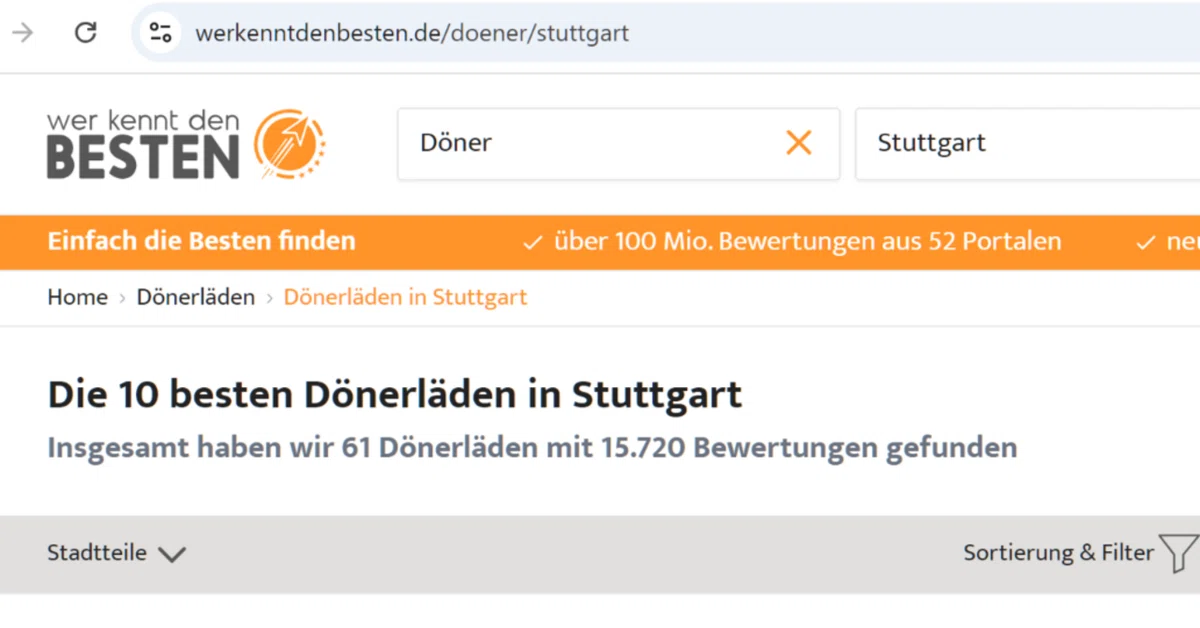This screenshot has height=628, width=1200.
Task: Click the Sortierung & Filter label
Action: coord(1058,553)
